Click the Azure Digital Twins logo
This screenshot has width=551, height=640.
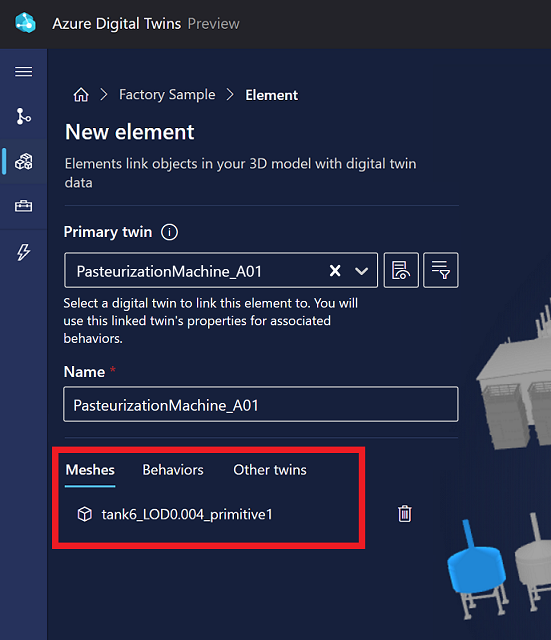(x=25, y=23)
